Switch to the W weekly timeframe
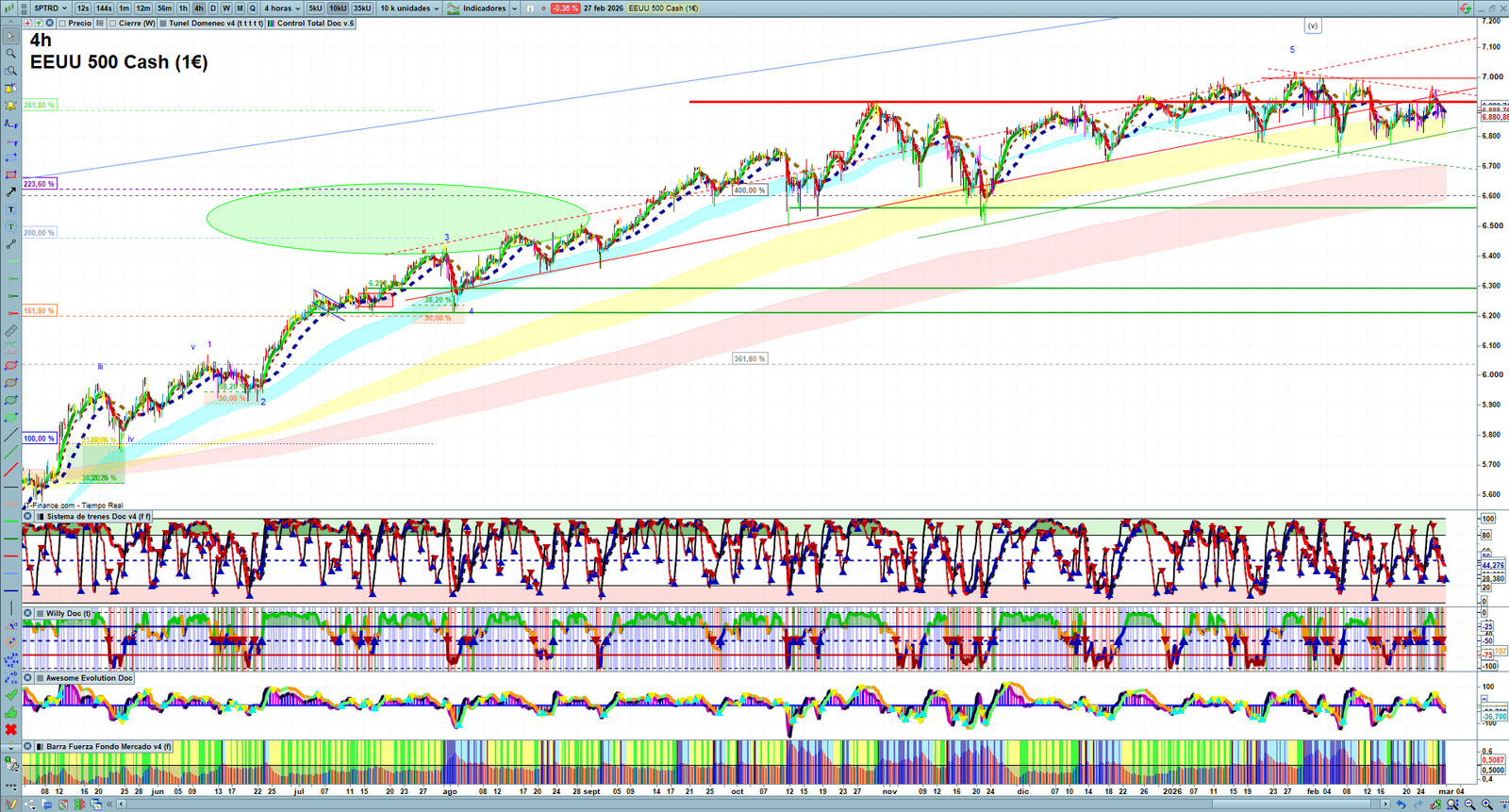Image resolution: width=1509 pixels, height=812 pixels. click(226, 8)
